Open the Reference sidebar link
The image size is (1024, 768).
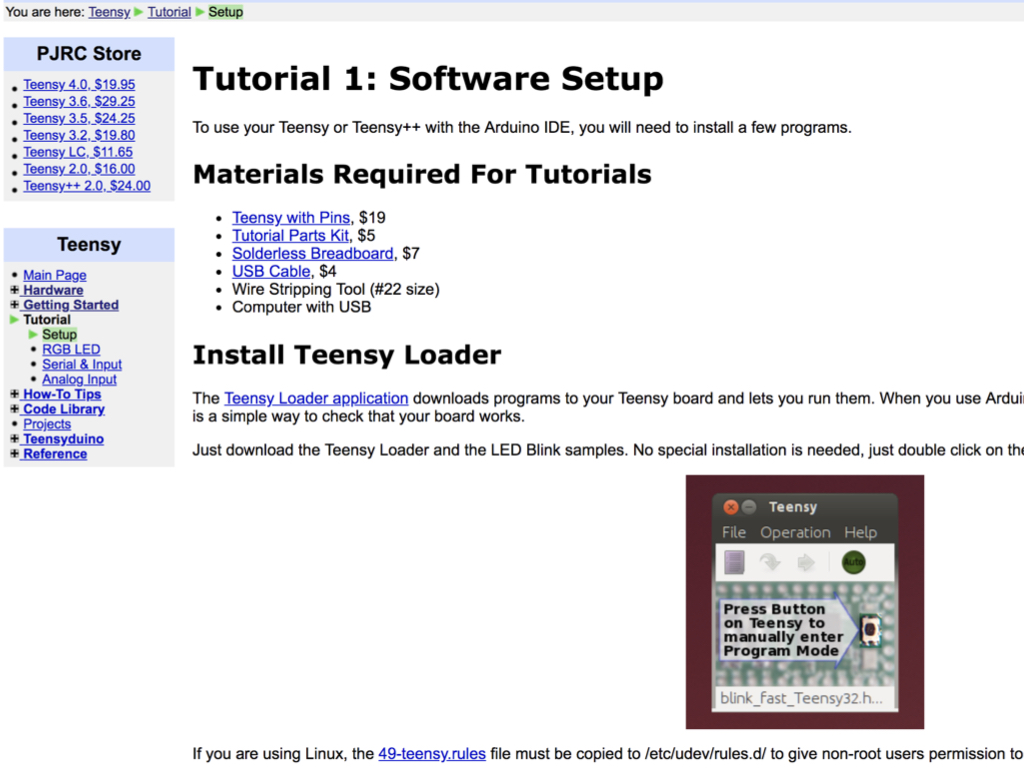(x=55, y=454)
